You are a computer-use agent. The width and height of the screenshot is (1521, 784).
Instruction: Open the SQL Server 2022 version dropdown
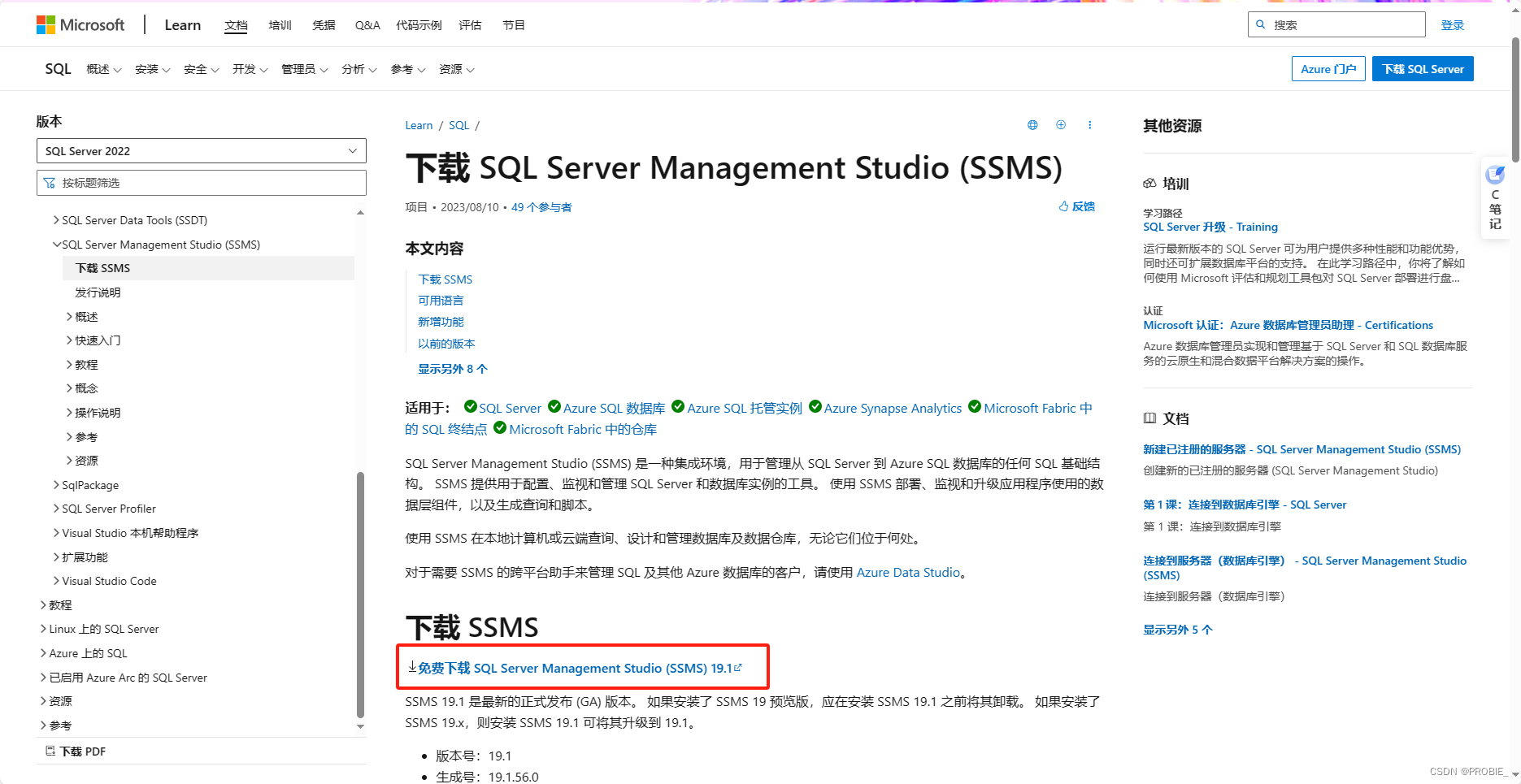click(x=202, y=151)
